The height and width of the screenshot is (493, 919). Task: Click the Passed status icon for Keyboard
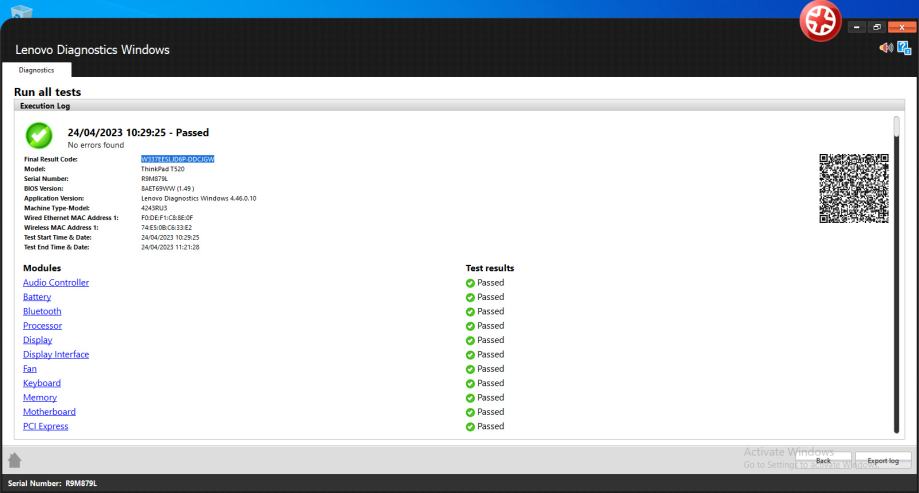click(x=470, y=383)
